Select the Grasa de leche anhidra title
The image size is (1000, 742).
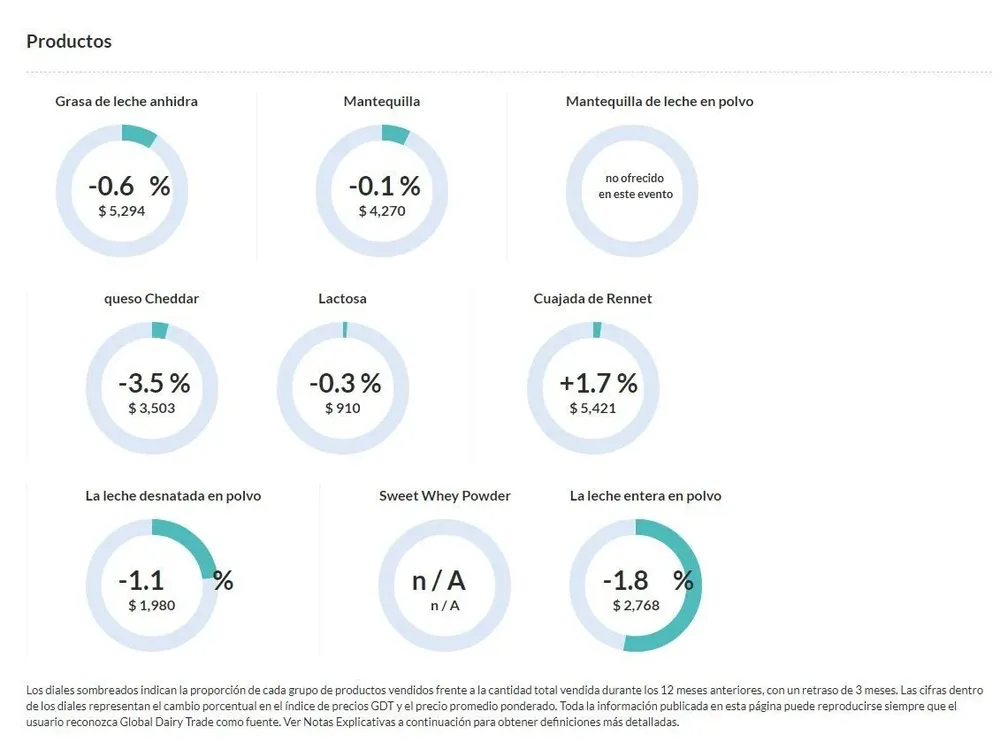coord(126,101)
